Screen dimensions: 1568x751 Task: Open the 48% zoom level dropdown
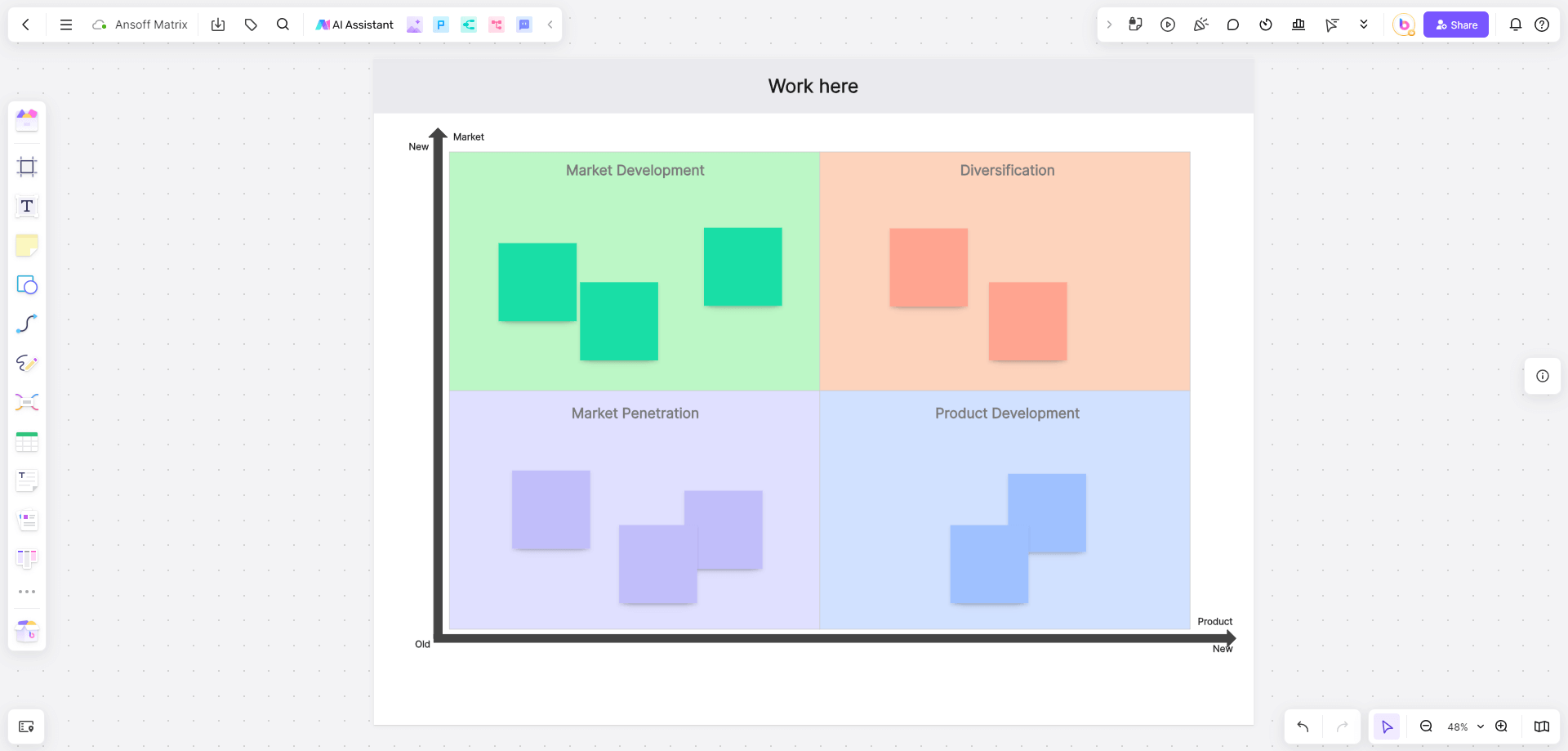pos(1465,726)
